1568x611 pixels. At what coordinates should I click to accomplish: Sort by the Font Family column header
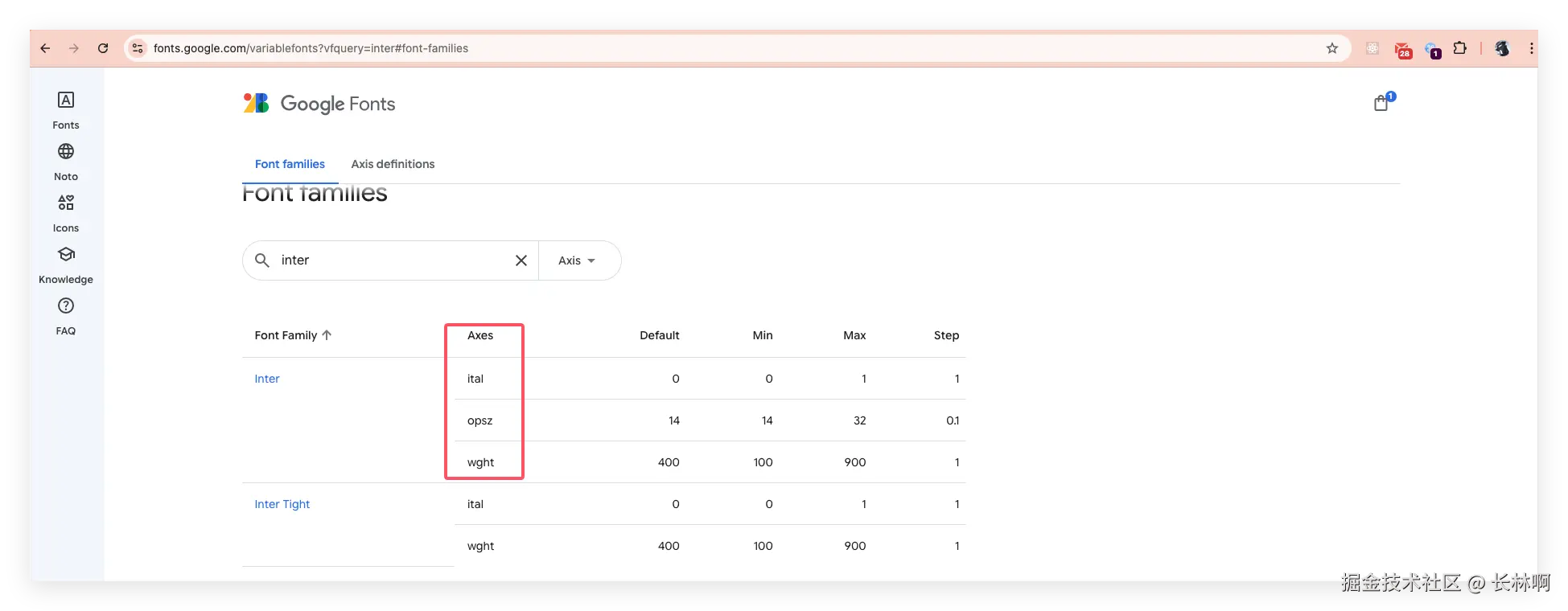(x=293, y=335)
